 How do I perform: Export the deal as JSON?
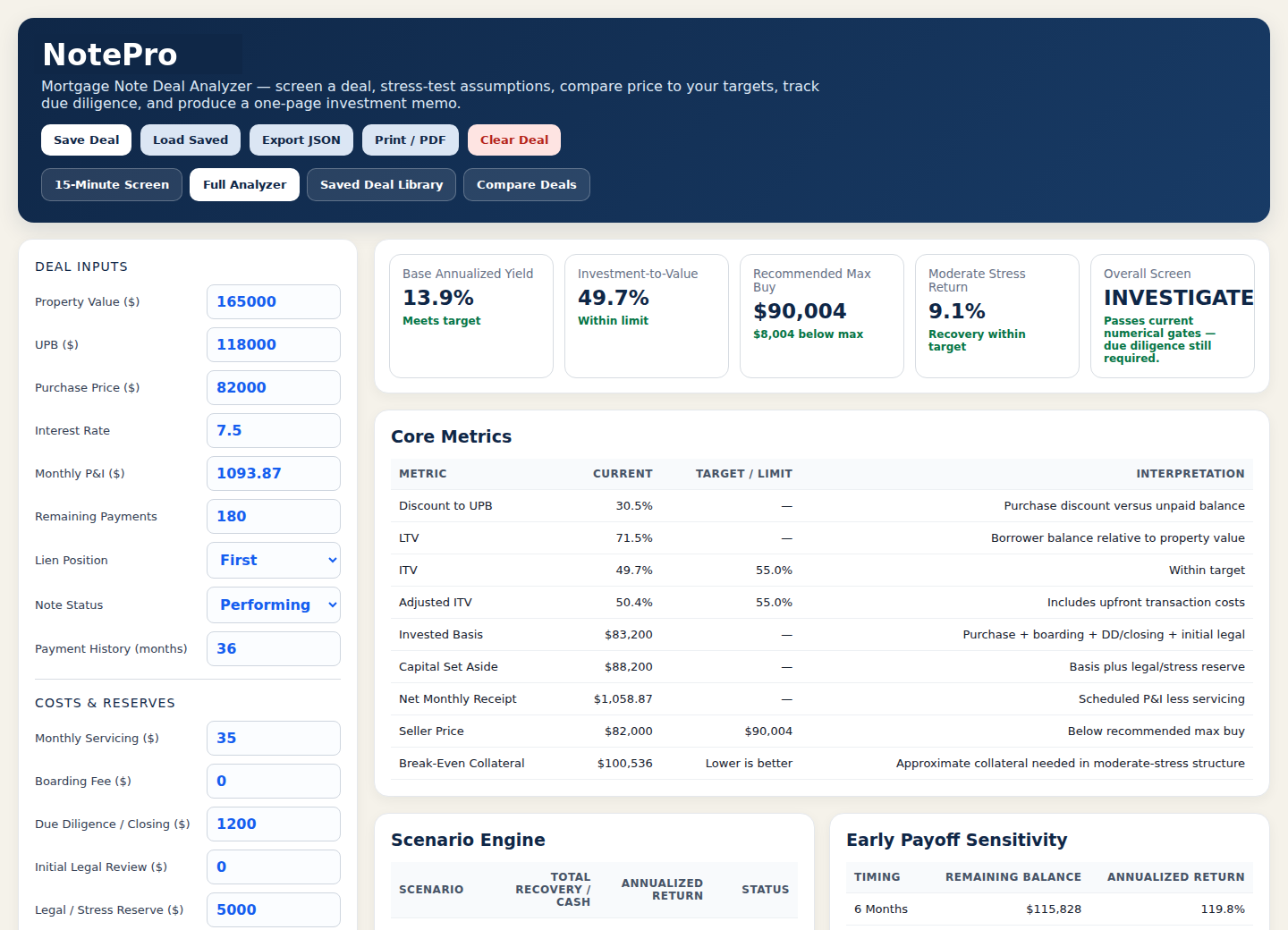(x=301, y=140)
